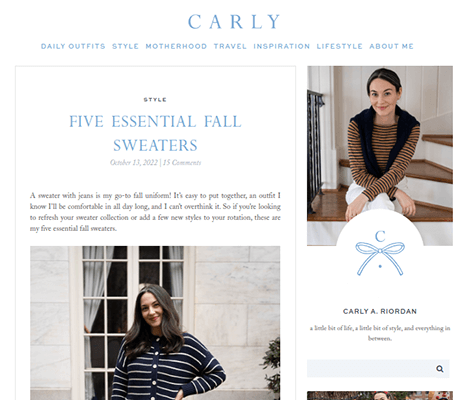The image size is (468, 400).
Task: Click the search magnifier icon
Action: click(440, 369)
